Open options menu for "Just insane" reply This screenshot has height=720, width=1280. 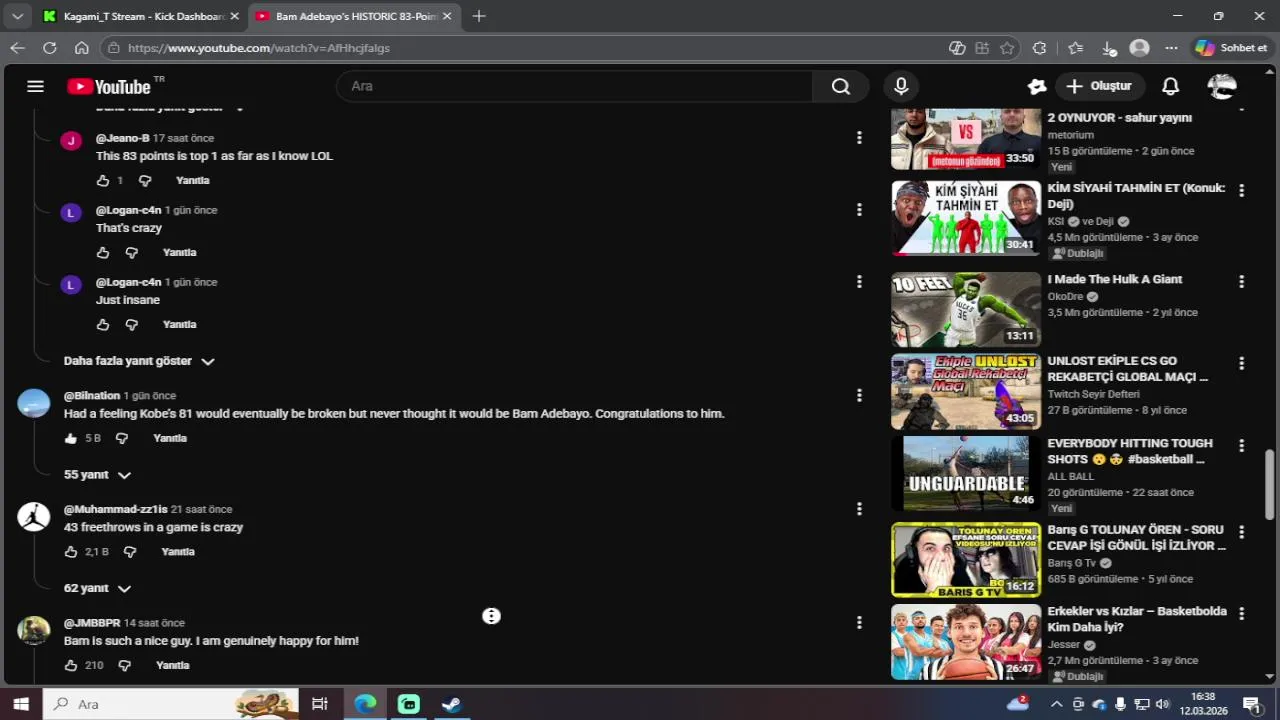tap(859, 282)
